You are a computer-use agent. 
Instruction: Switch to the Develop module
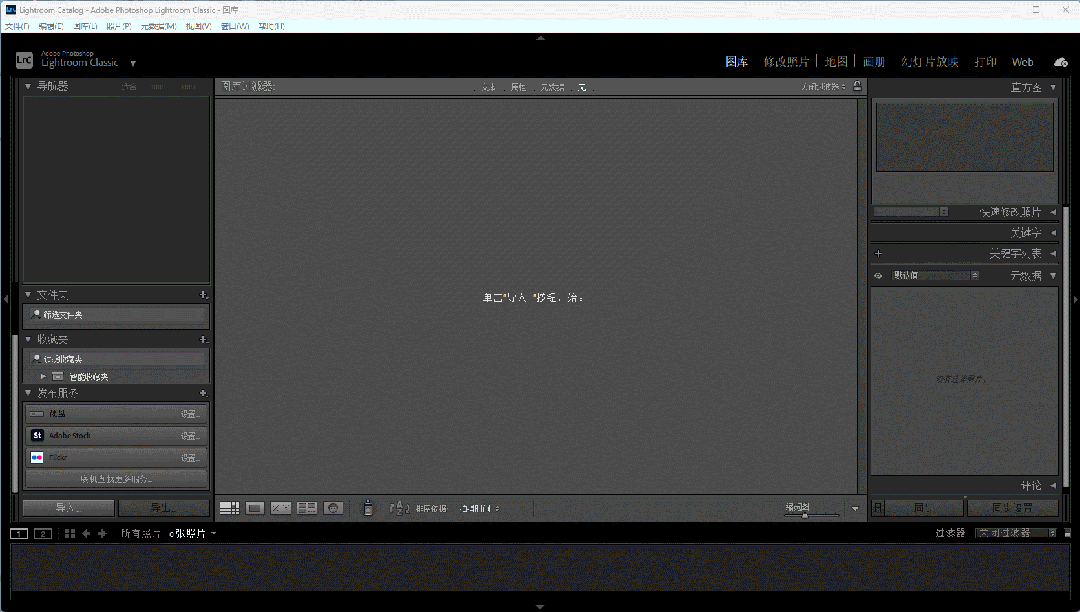coord(786,62)
